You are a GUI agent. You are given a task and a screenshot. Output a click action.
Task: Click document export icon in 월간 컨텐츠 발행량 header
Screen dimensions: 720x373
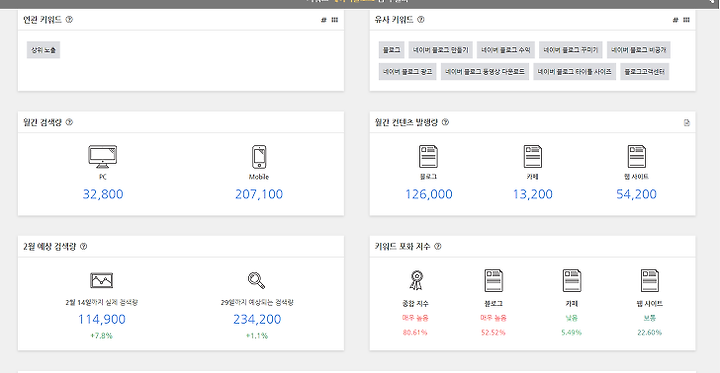(686, 123)
